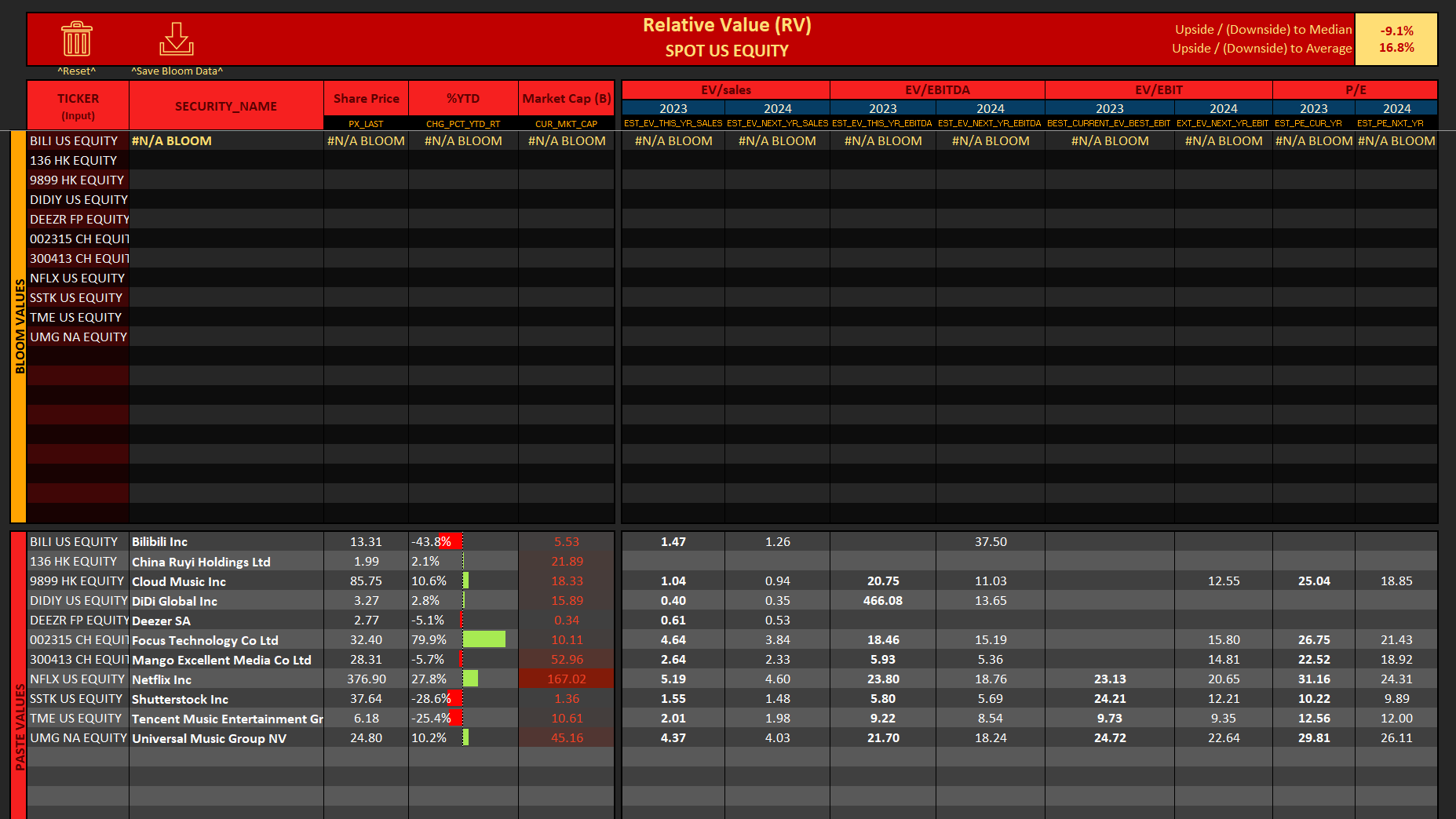Screen dimensions: 1456x819
Task: Select the Deezer SA cell
Action: 226,621
